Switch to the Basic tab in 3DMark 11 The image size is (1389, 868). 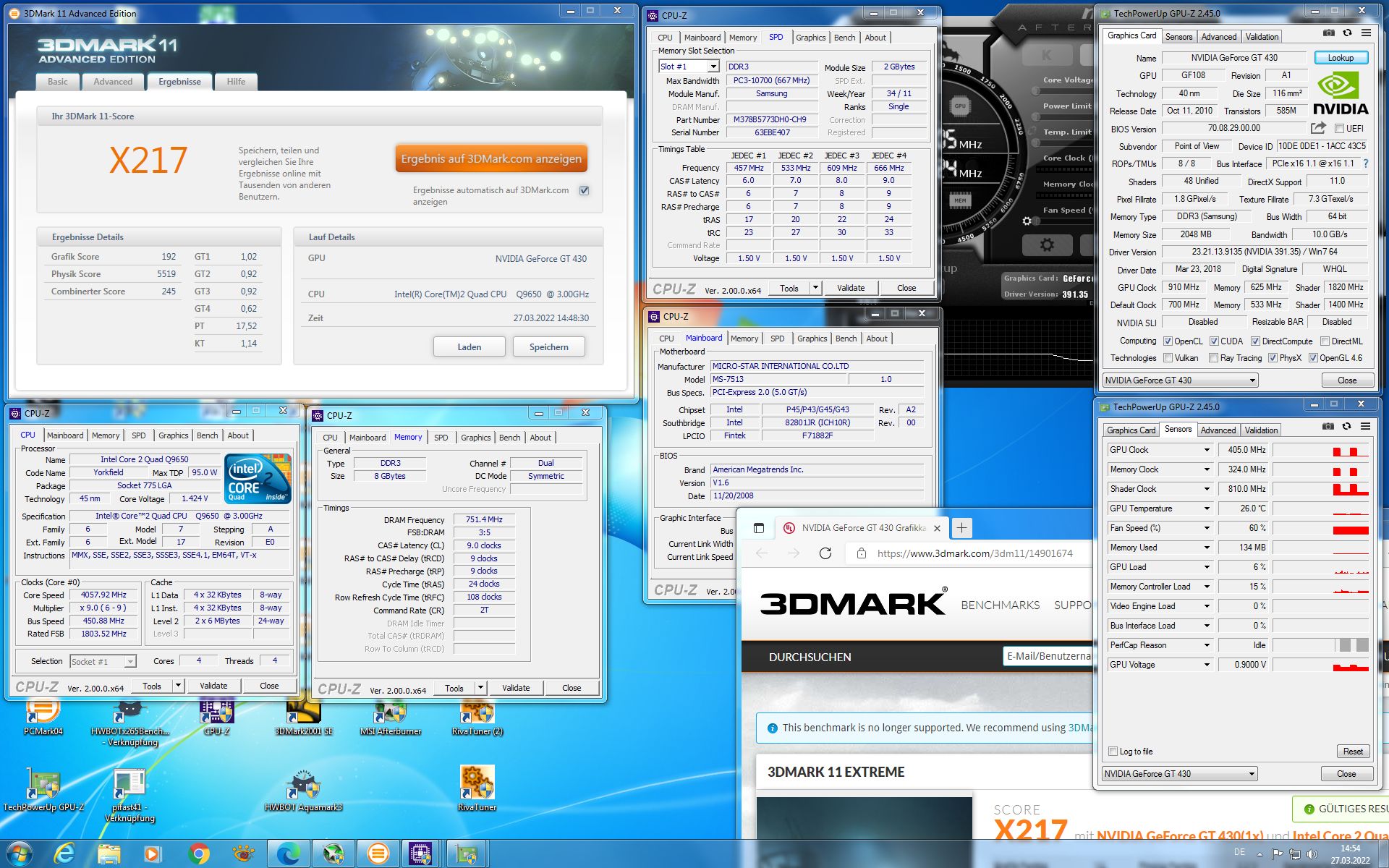click(x=58, y=82)
